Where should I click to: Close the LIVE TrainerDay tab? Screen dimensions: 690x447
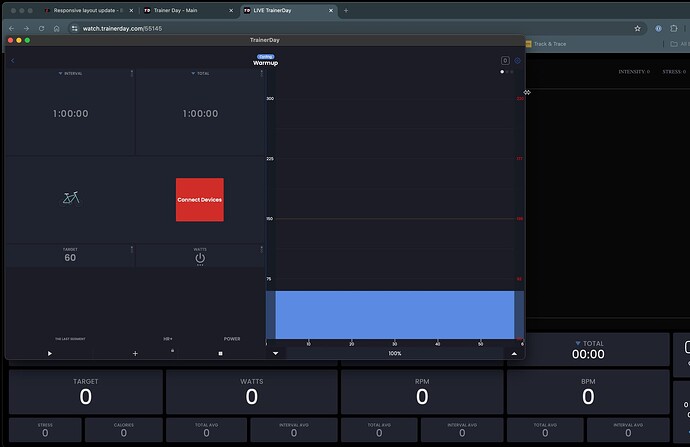click(331, 11)
